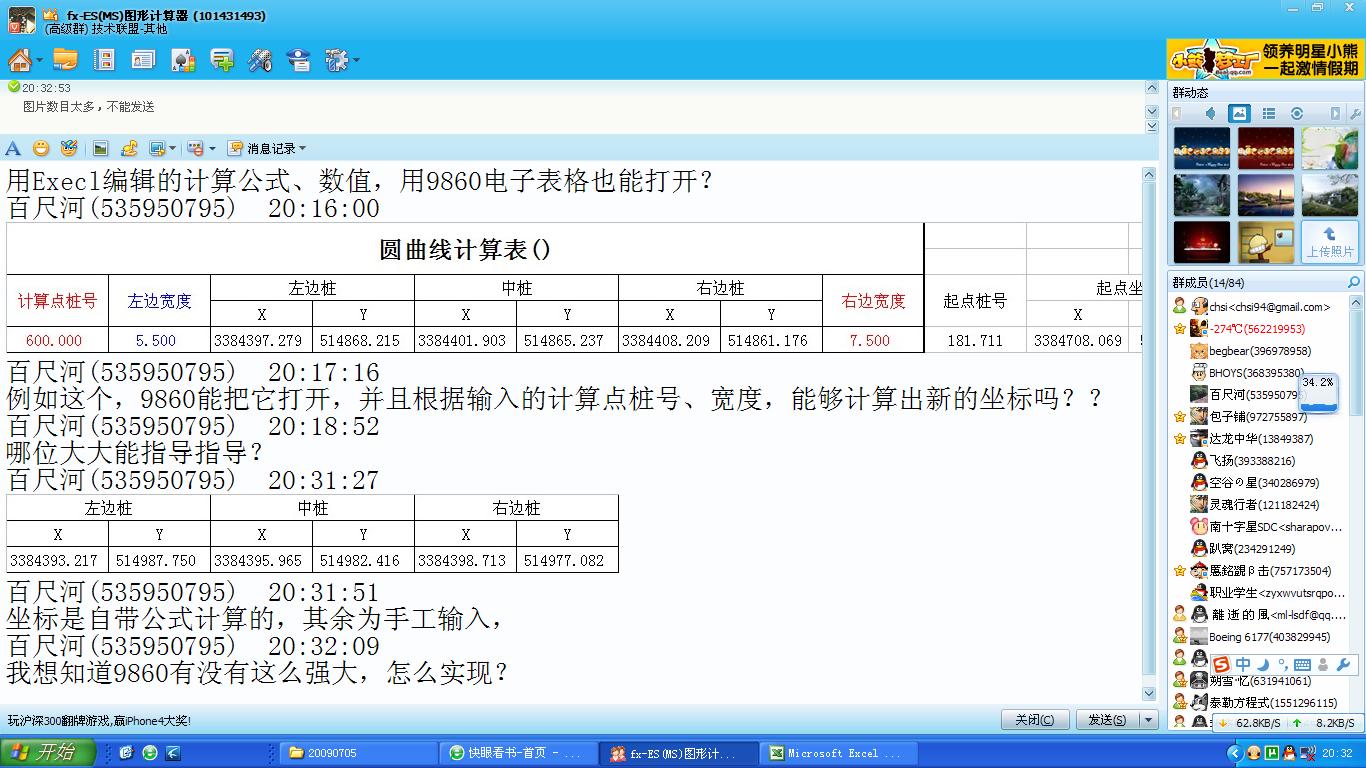Switch to Microsoft Excel taskbar item
1366x768 pixels.
[x=837, y=753]
